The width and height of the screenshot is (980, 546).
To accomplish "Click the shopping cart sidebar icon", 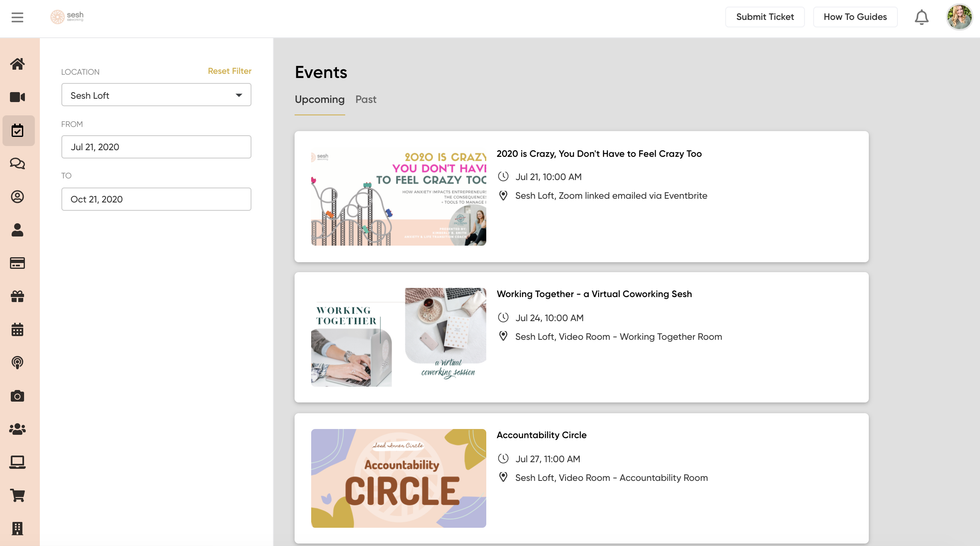I will tap(17, 495).
